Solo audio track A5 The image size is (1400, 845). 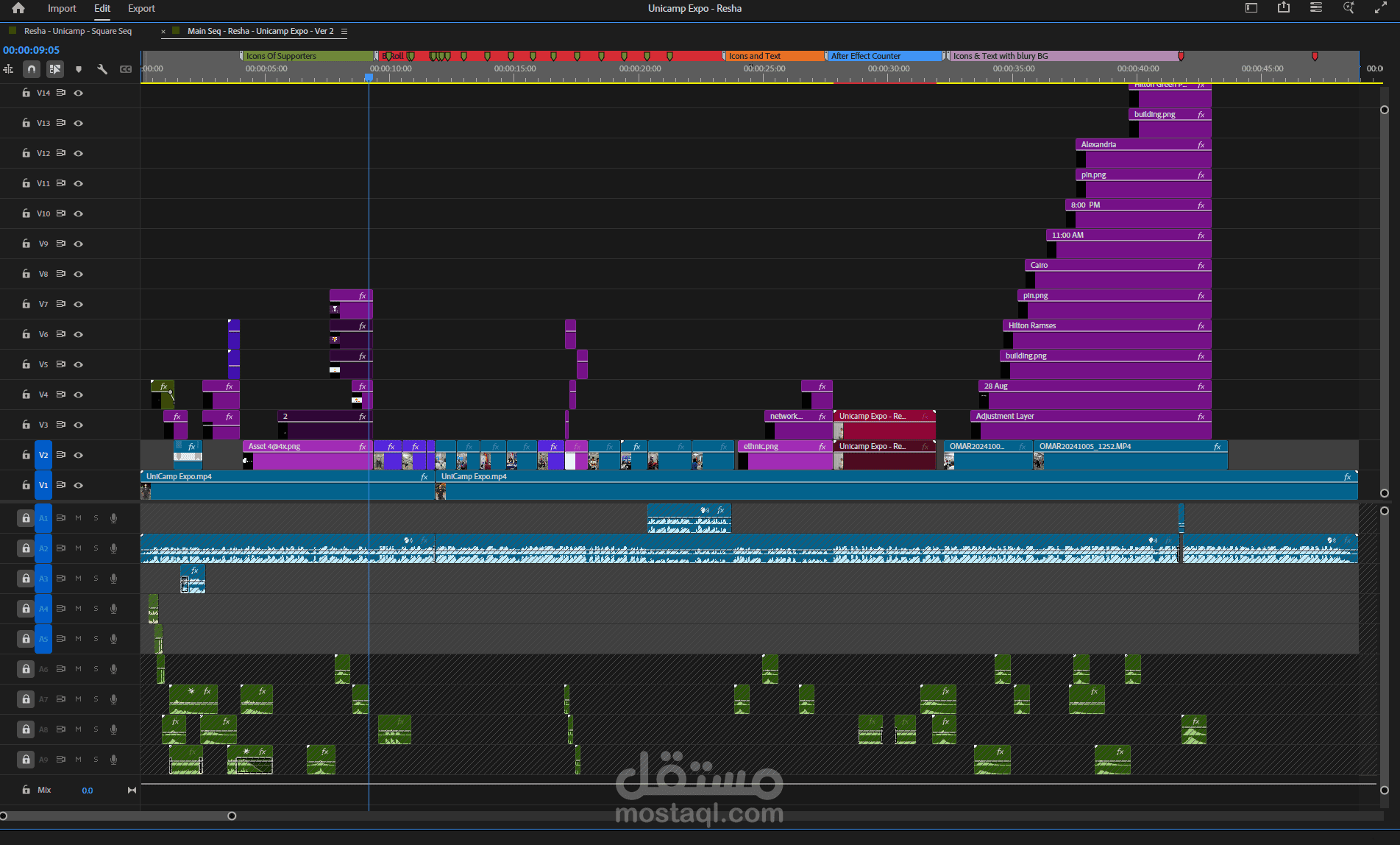[96, 639]
